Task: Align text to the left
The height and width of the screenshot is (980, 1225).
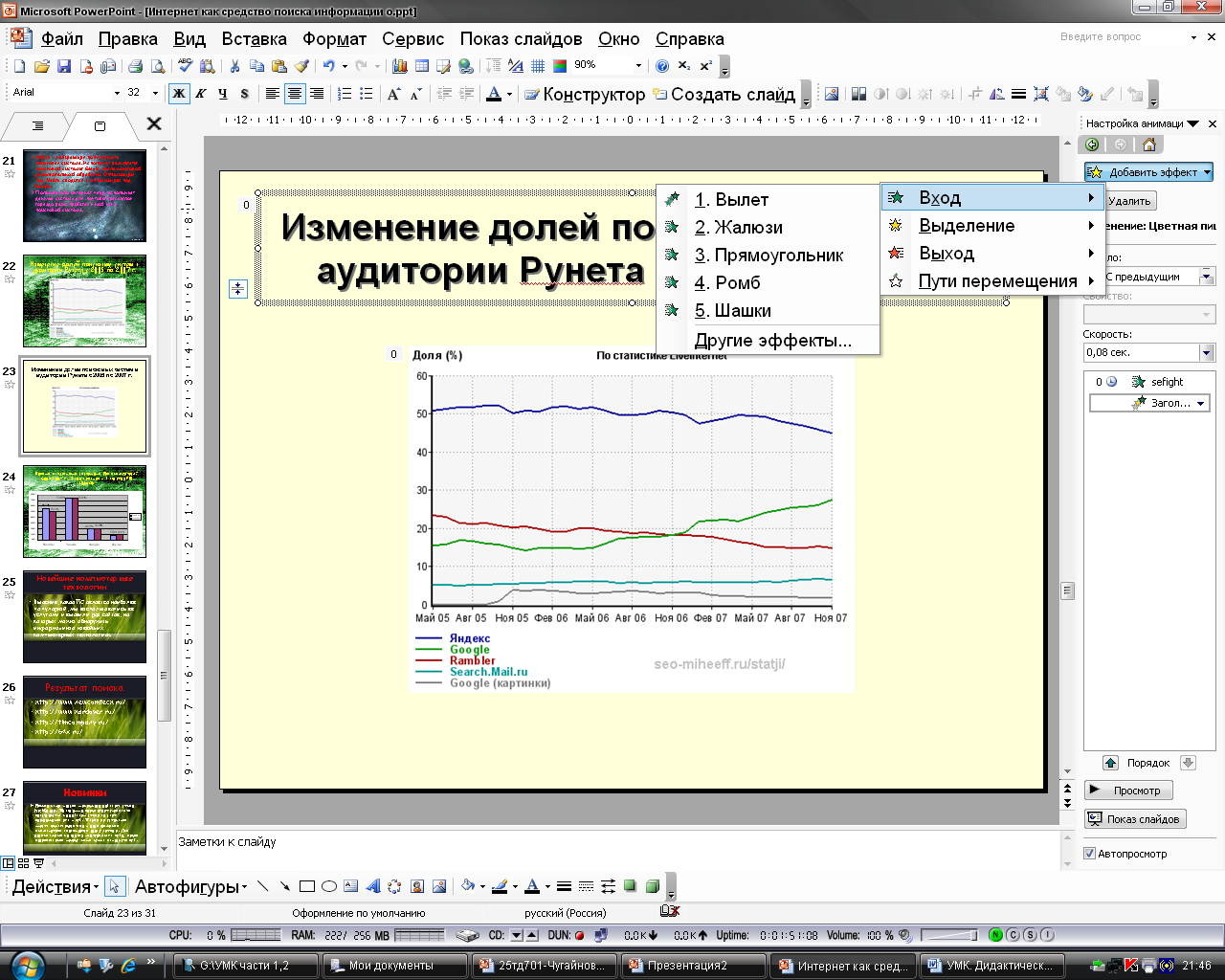Action: [x=273, y=94]
